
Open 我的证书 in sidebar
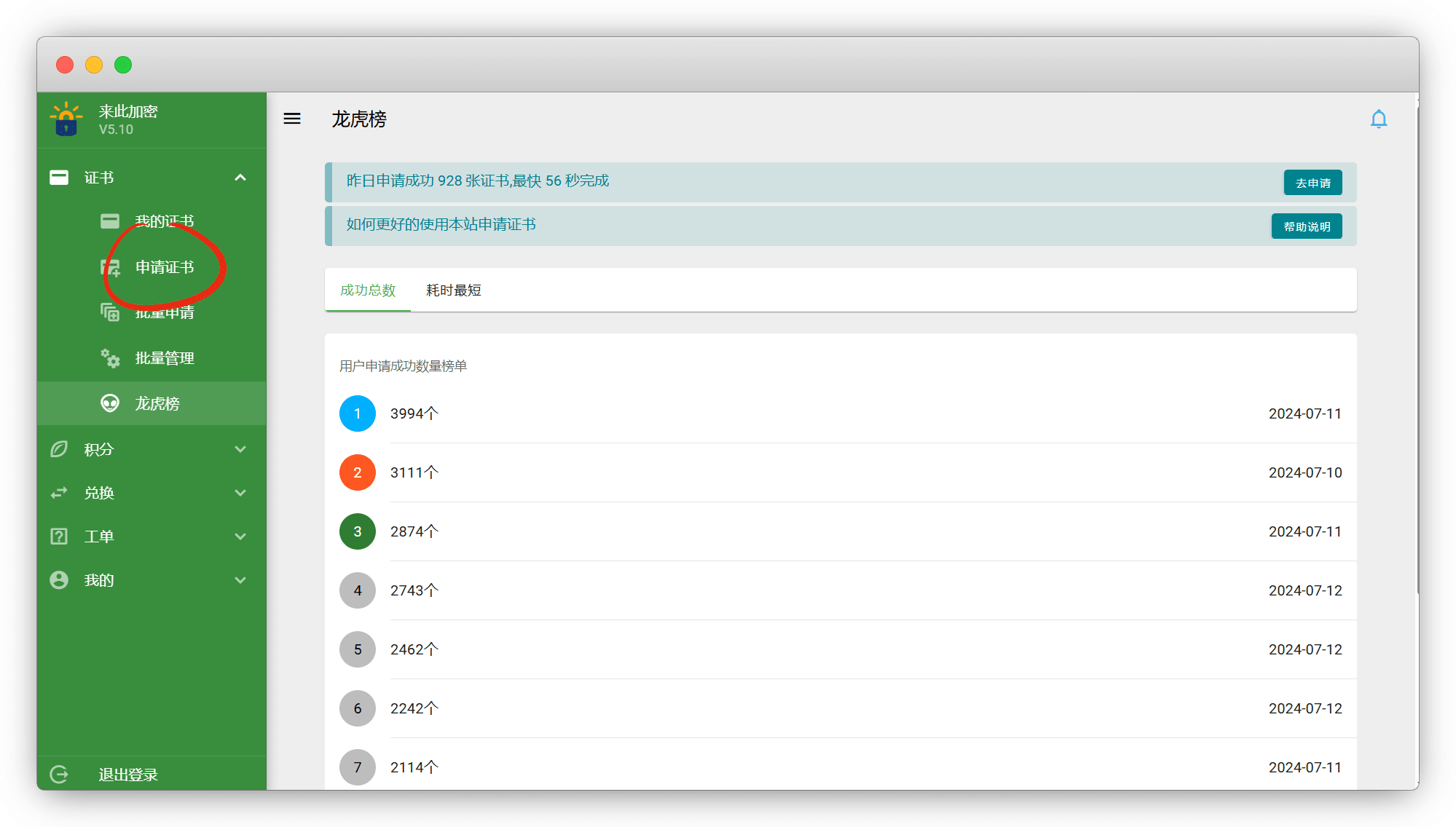point(164,221)
